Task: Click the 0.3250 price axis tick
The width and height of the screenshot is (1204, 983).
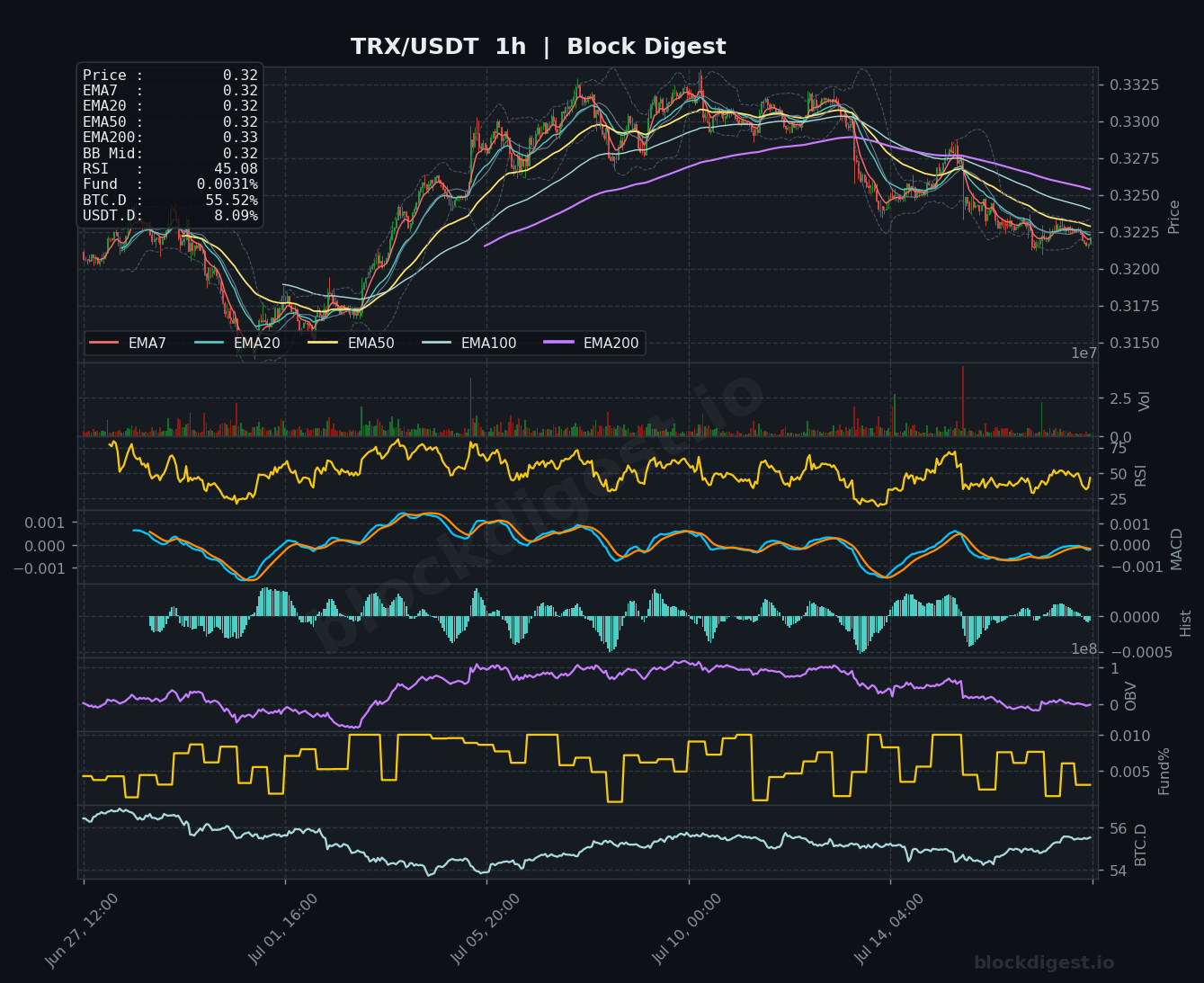Action: pyautogui.click(x=1134, y=195)
